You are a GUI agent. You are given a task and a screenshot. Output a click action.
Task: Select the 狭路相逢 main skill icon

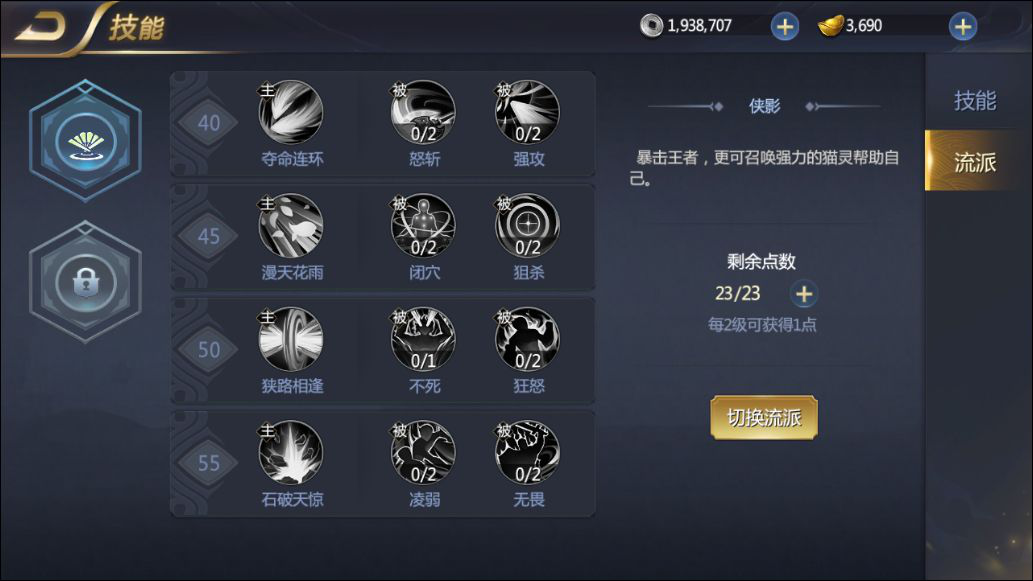pos(291,339)
